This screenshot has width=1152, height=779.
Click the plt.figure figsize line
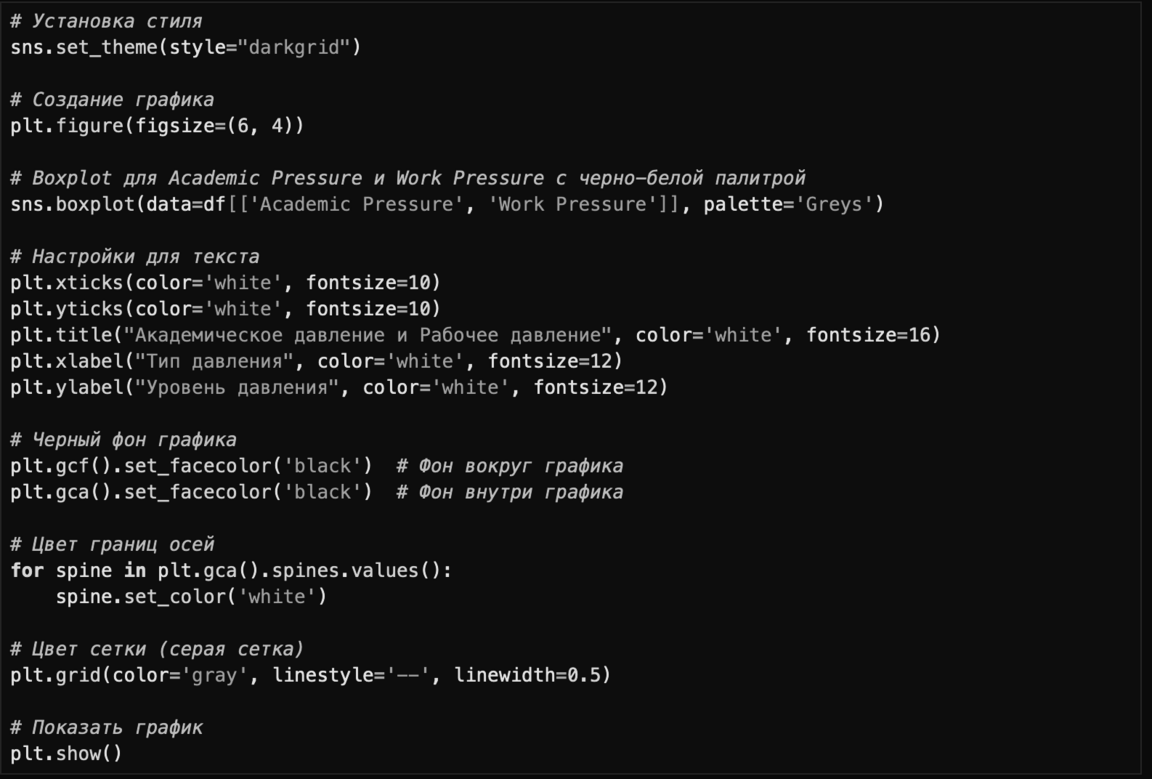pyautogui.click(x=157, y=126)
